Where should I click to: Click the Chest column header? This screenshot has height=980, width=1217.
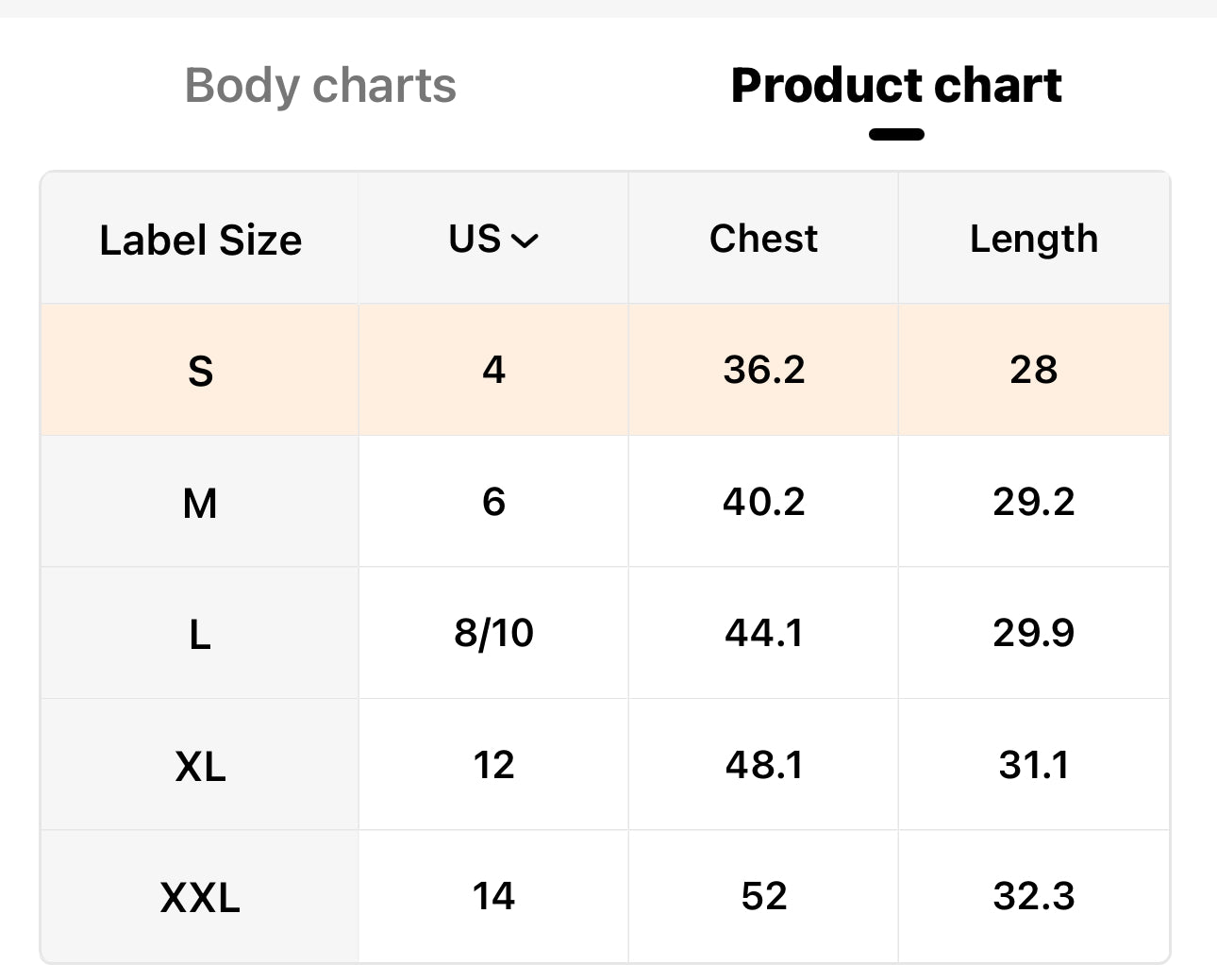[x=763, y=239]
